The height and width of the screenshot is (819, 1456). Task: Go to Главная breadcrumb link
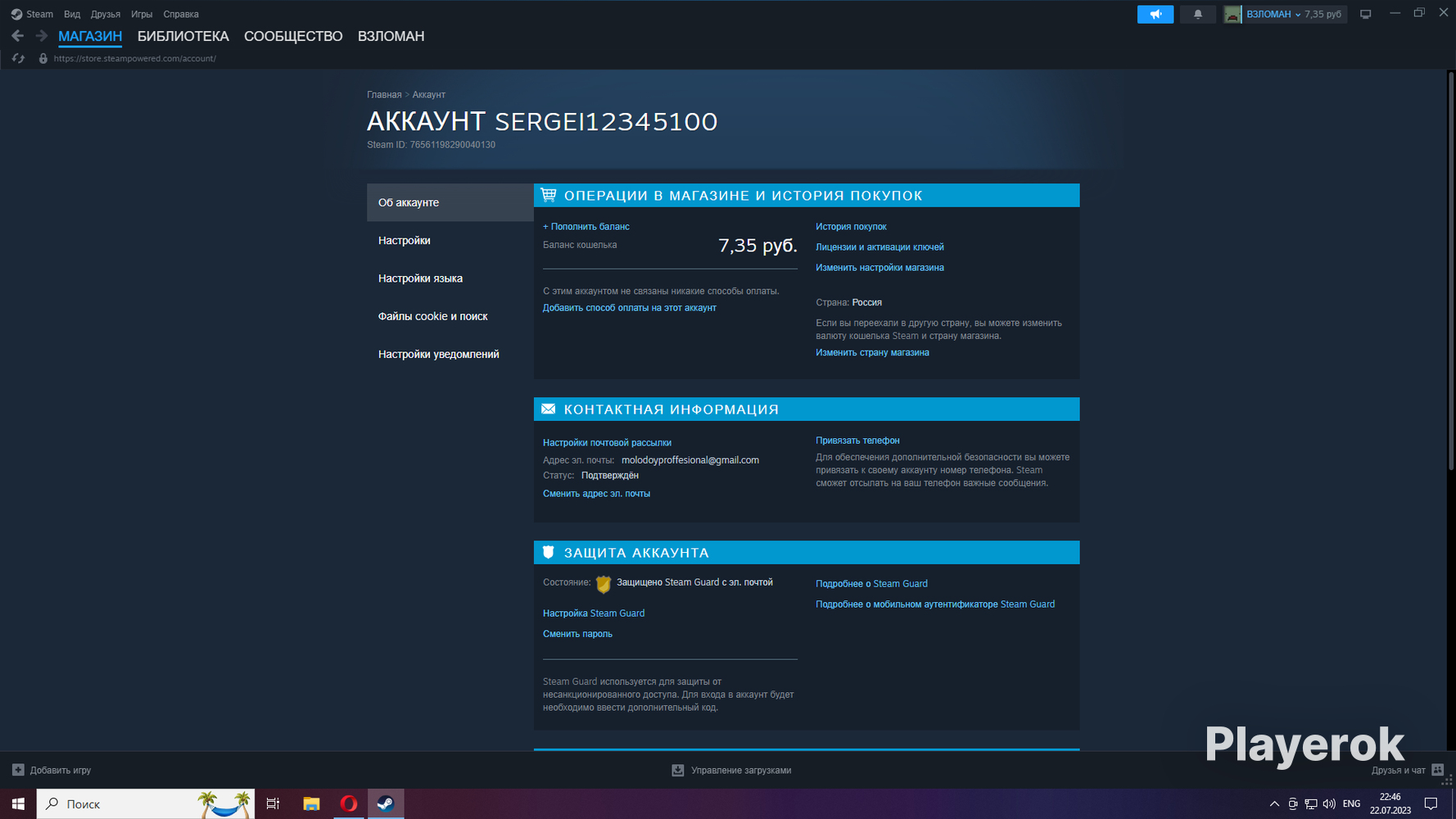384,95
